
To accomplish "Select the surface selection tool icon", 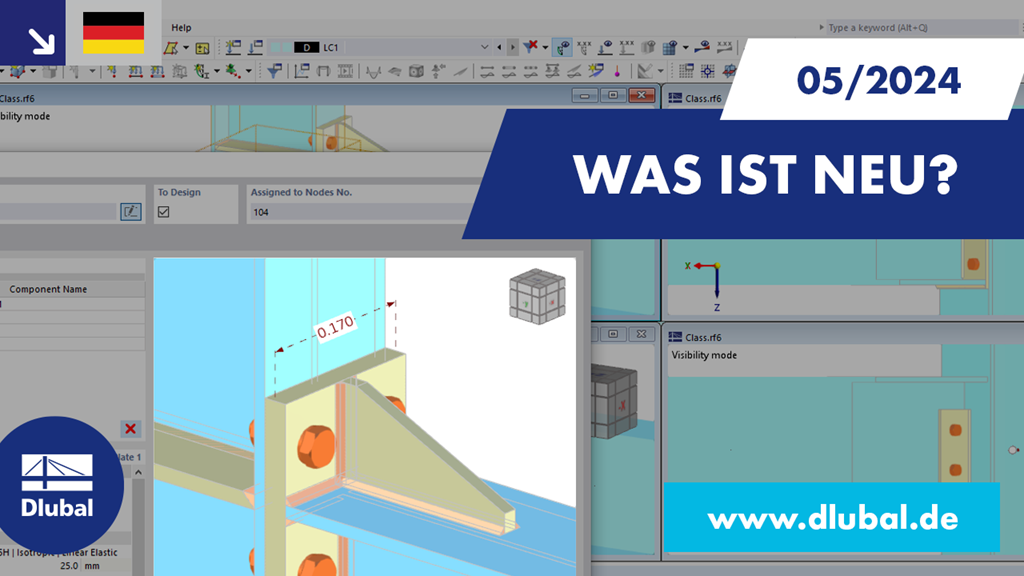I will 171,48.
